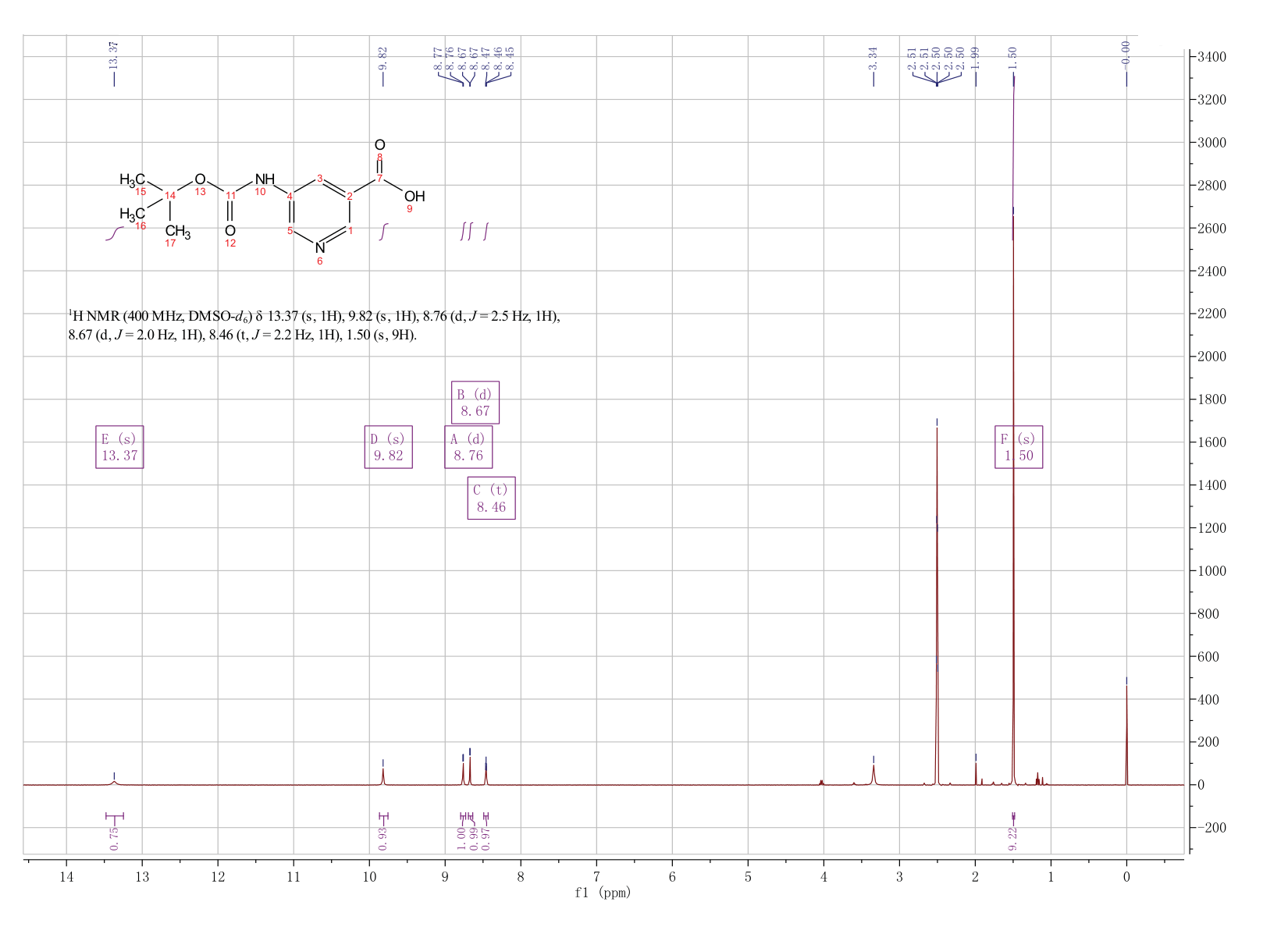1288x948 pixels.
Task: Click the 3.34 peak label at top
Action: click(x=873, y=57)
